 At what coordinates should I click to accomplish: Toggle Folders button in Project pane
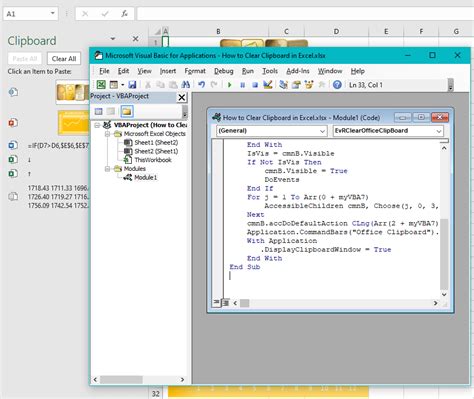pos(127,111)
